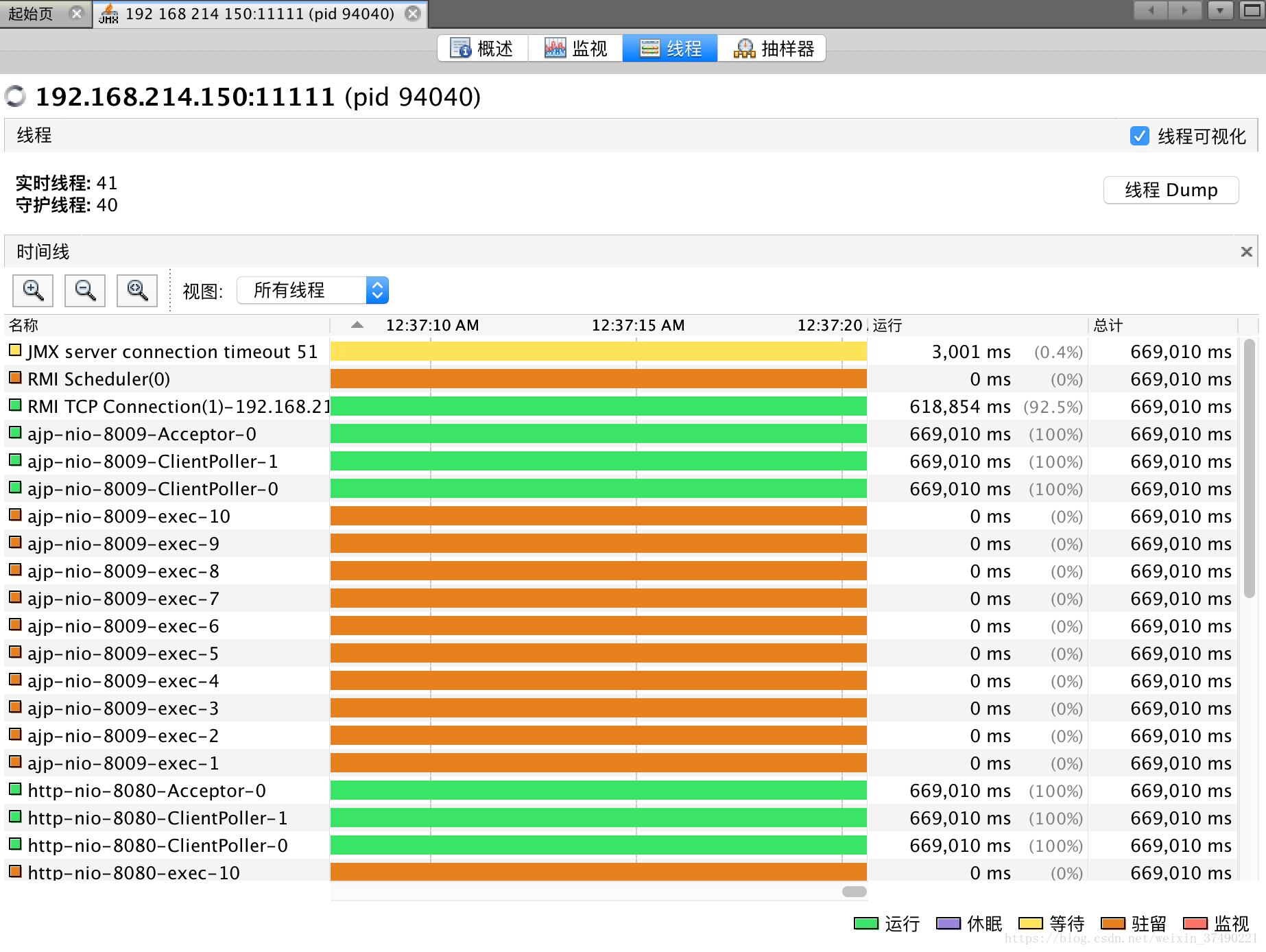Click the purple 休眠 legend swatch
Viewport: 1266px width, 952px height.
[x=948, y=923]
